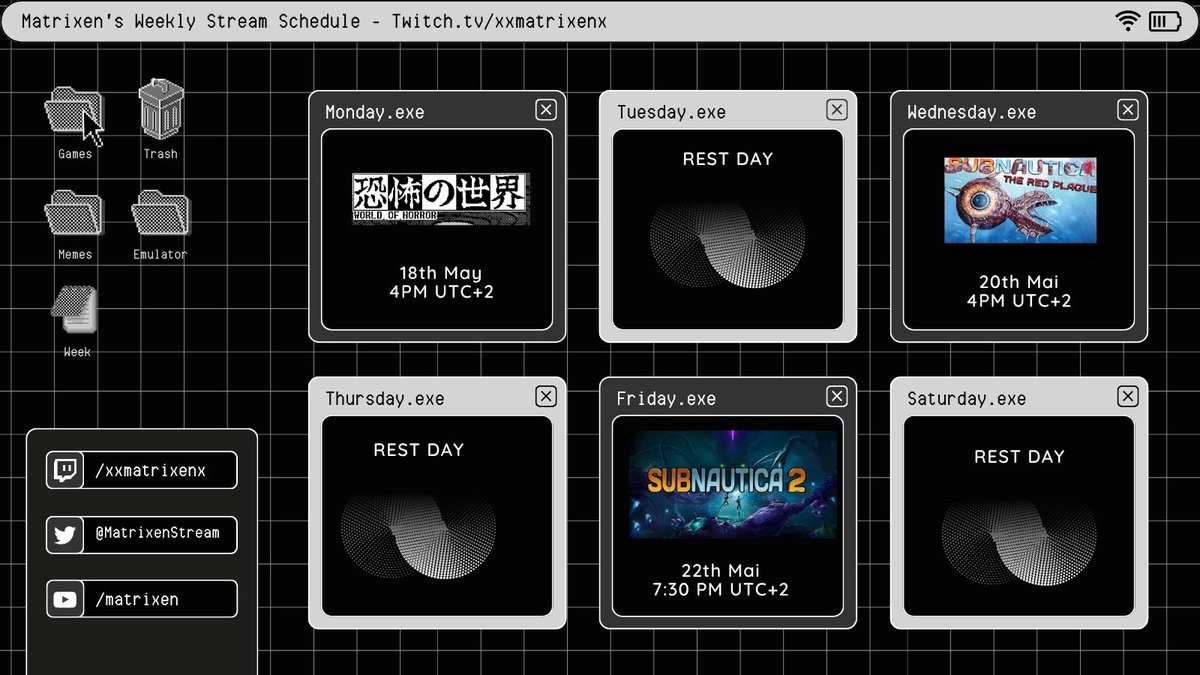Click the YouTube play icon
1200x675 pixels.
point(66,599)
